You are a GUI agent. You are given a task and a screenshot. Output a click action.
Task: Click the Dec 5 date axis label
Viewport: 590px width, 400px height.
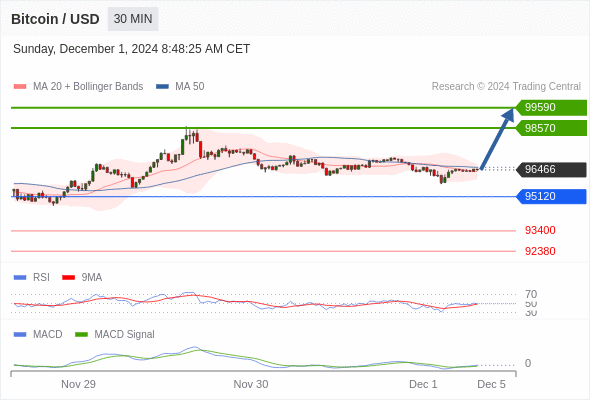coord(491,384)
